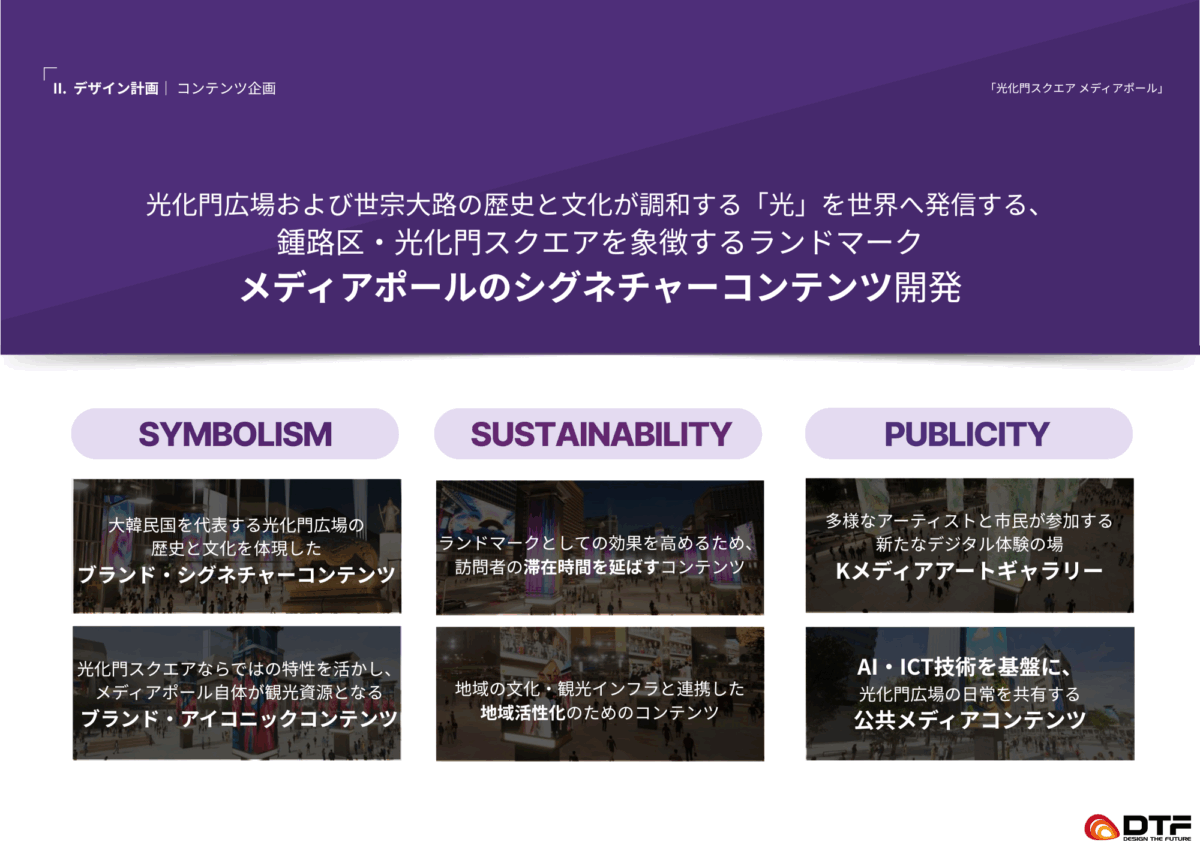Select the SUSTAINABILITY pill heading
This screenshot has width=1200, height=848.
(x=600, y=434)
